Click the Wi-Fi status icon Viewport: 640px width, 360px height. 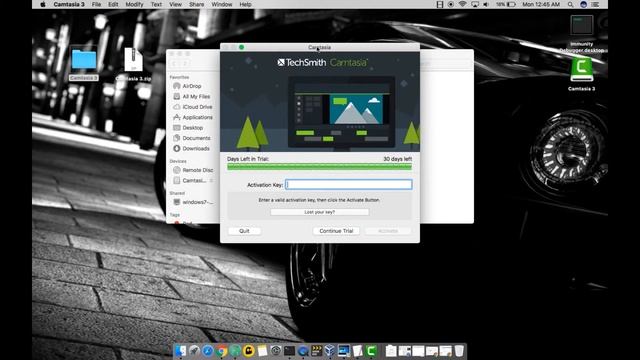pyautogui.click(x=462, y=4)
